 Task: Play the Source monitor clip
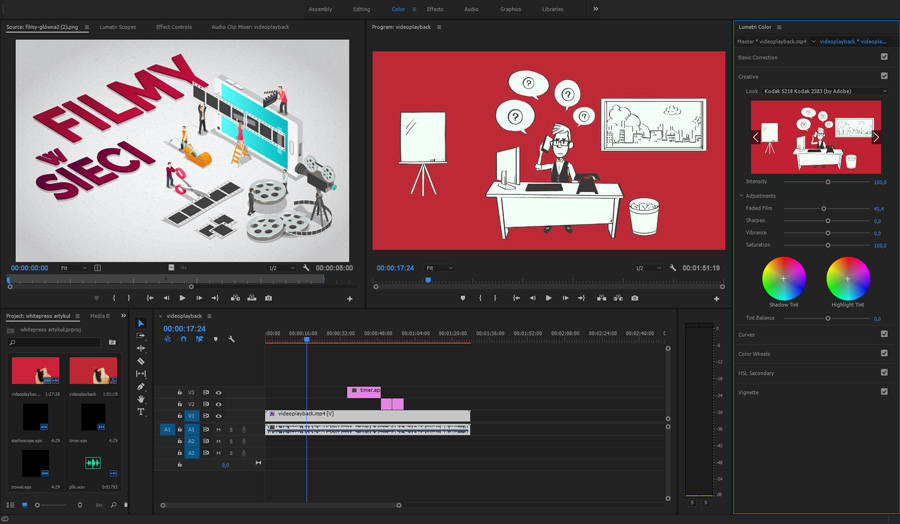[x=182, y=298]
